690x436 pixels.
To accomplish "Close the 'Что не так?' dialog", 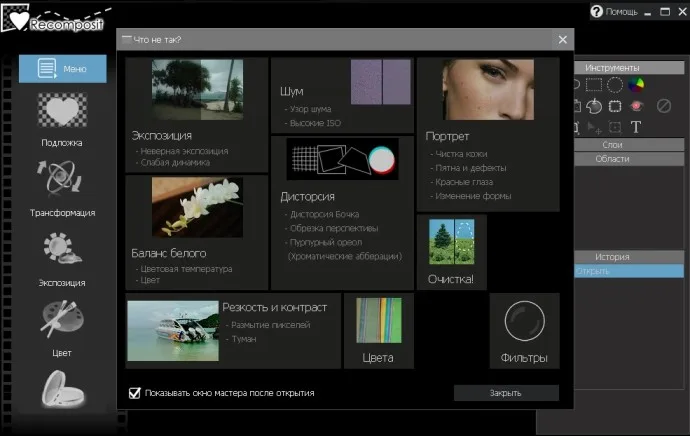I will coord(562,40).
